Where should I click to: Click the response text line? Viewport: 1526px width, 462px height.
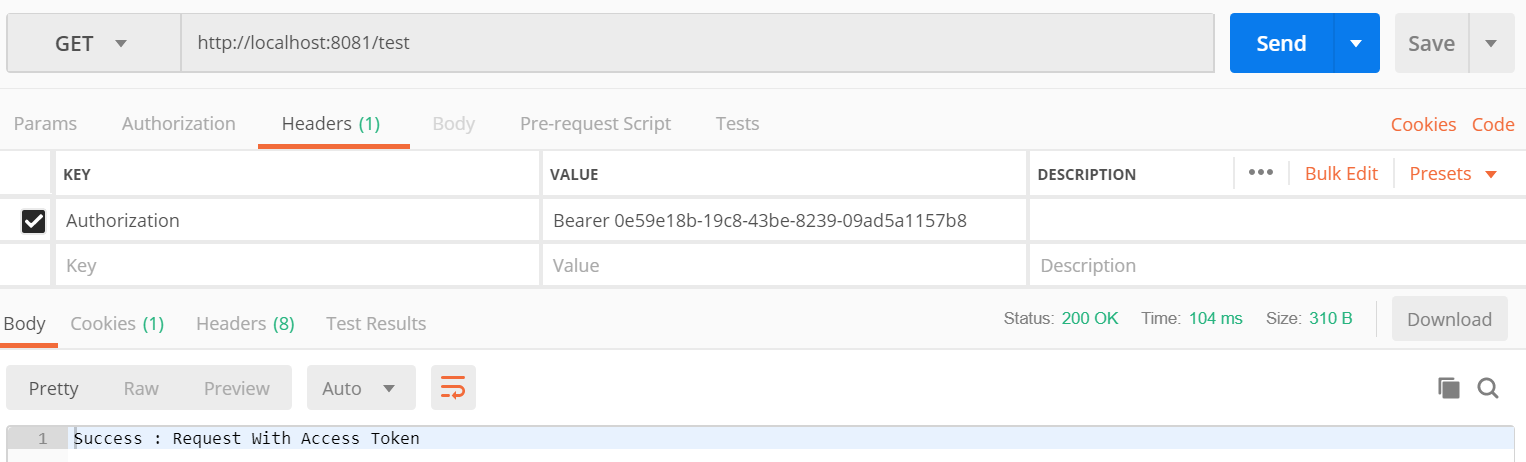[x=247, y=438]
